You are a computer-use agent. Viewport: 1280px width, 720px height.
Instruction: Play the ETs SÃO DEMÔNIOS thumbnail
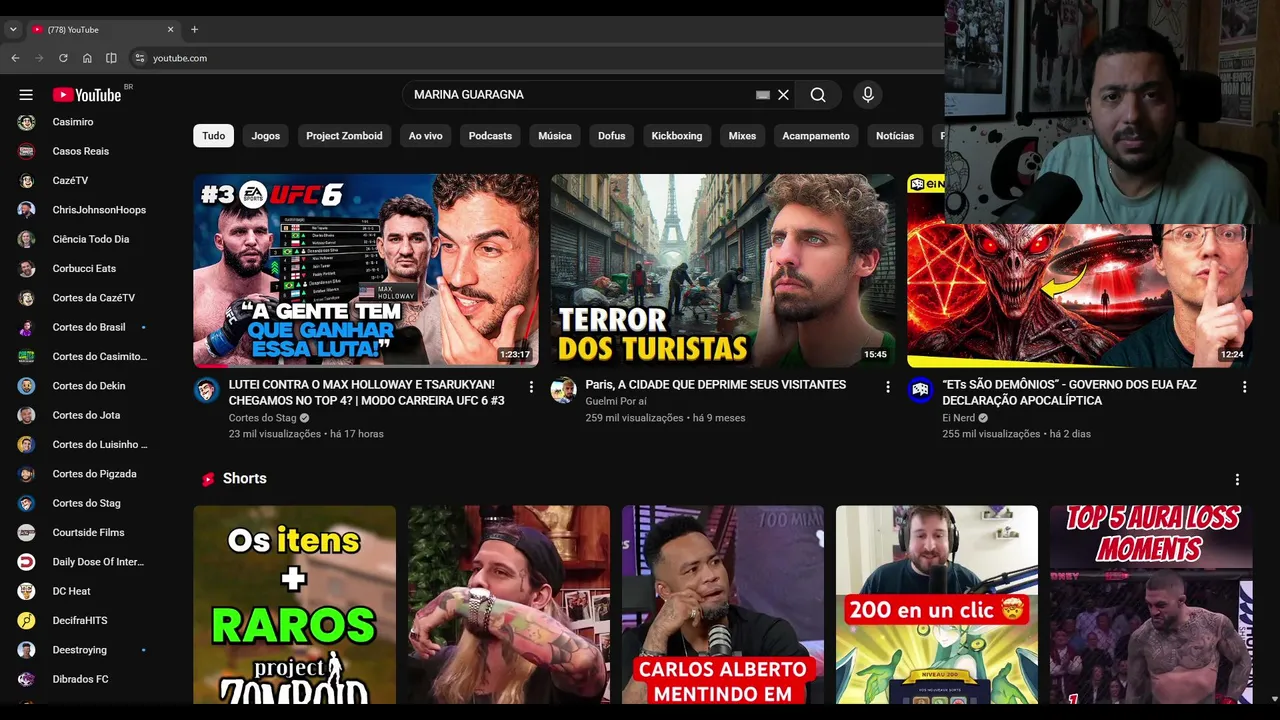point(1080,271)
